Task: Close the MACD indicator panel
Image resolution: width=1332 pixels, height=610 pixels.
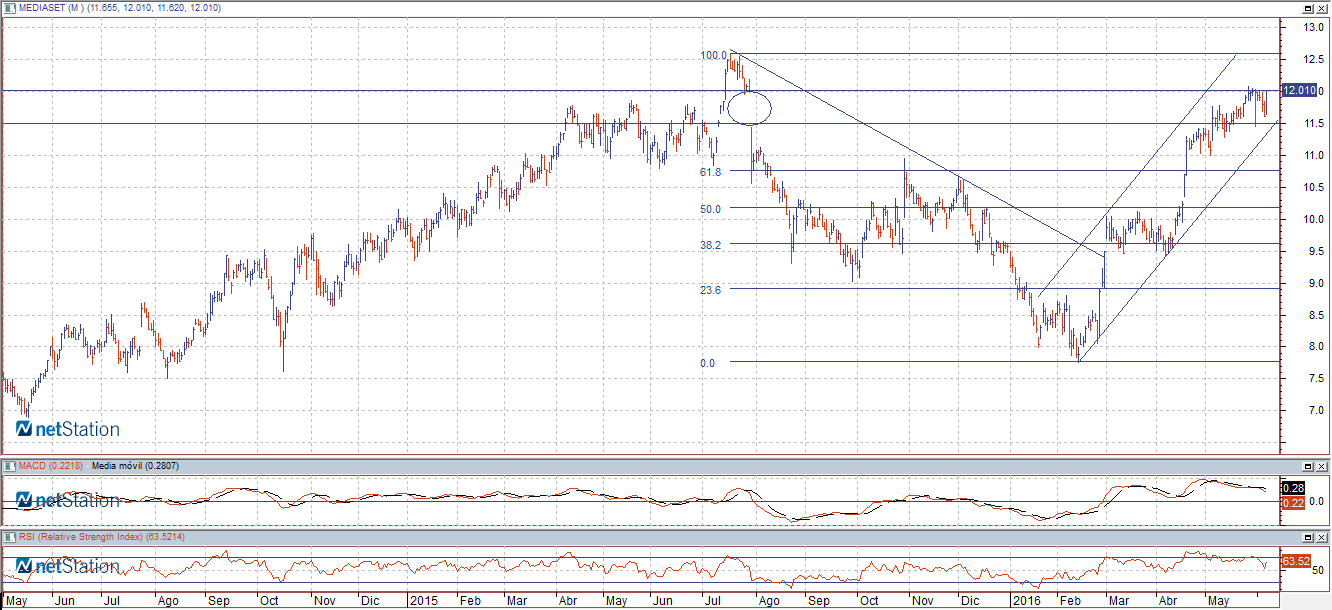Action: (x=1322, y=466)
